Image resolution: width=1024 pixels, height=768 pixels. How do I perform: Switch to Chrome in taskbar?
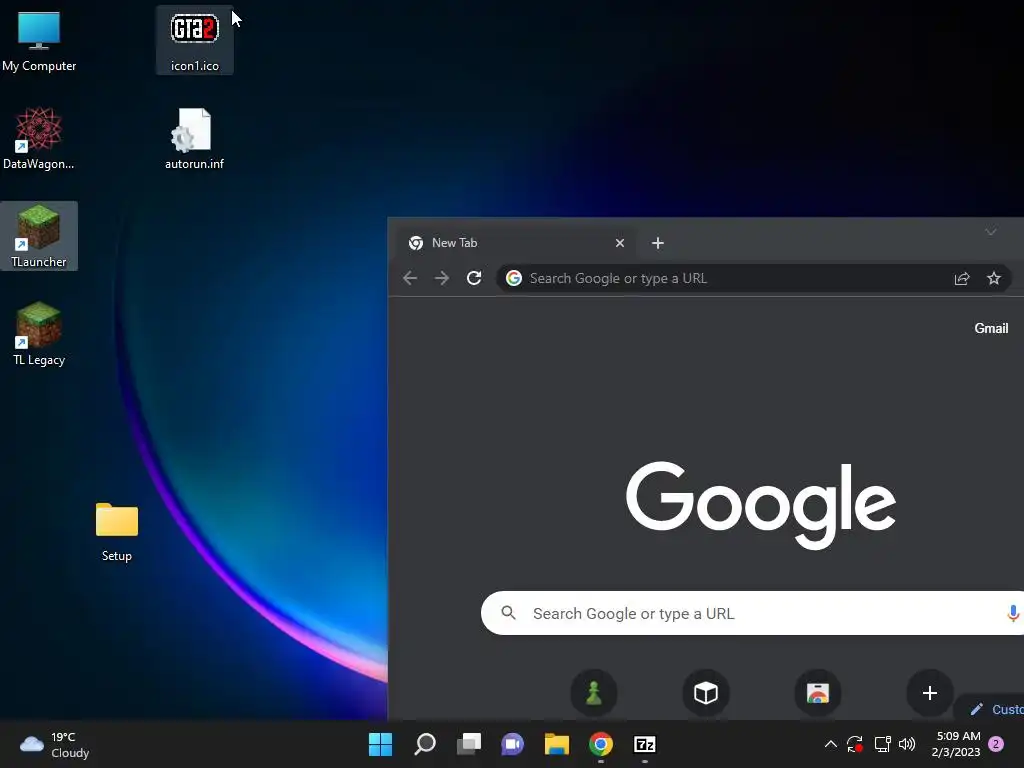[x=601, y=744]
